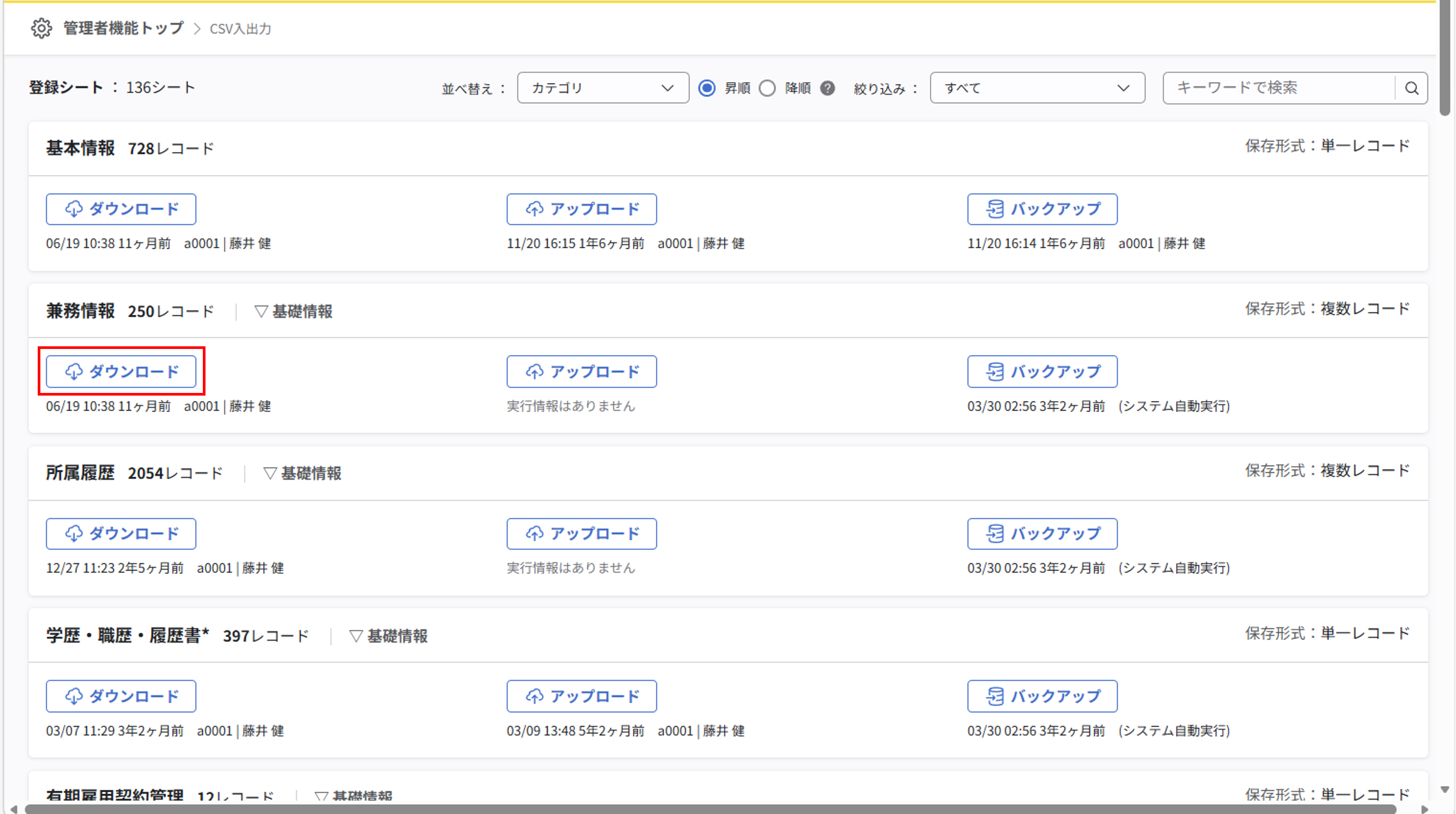The height and width of the screenshot is (814, 1456).
Task: Download the 兼務情報 sheet
Action: point(121,372)
